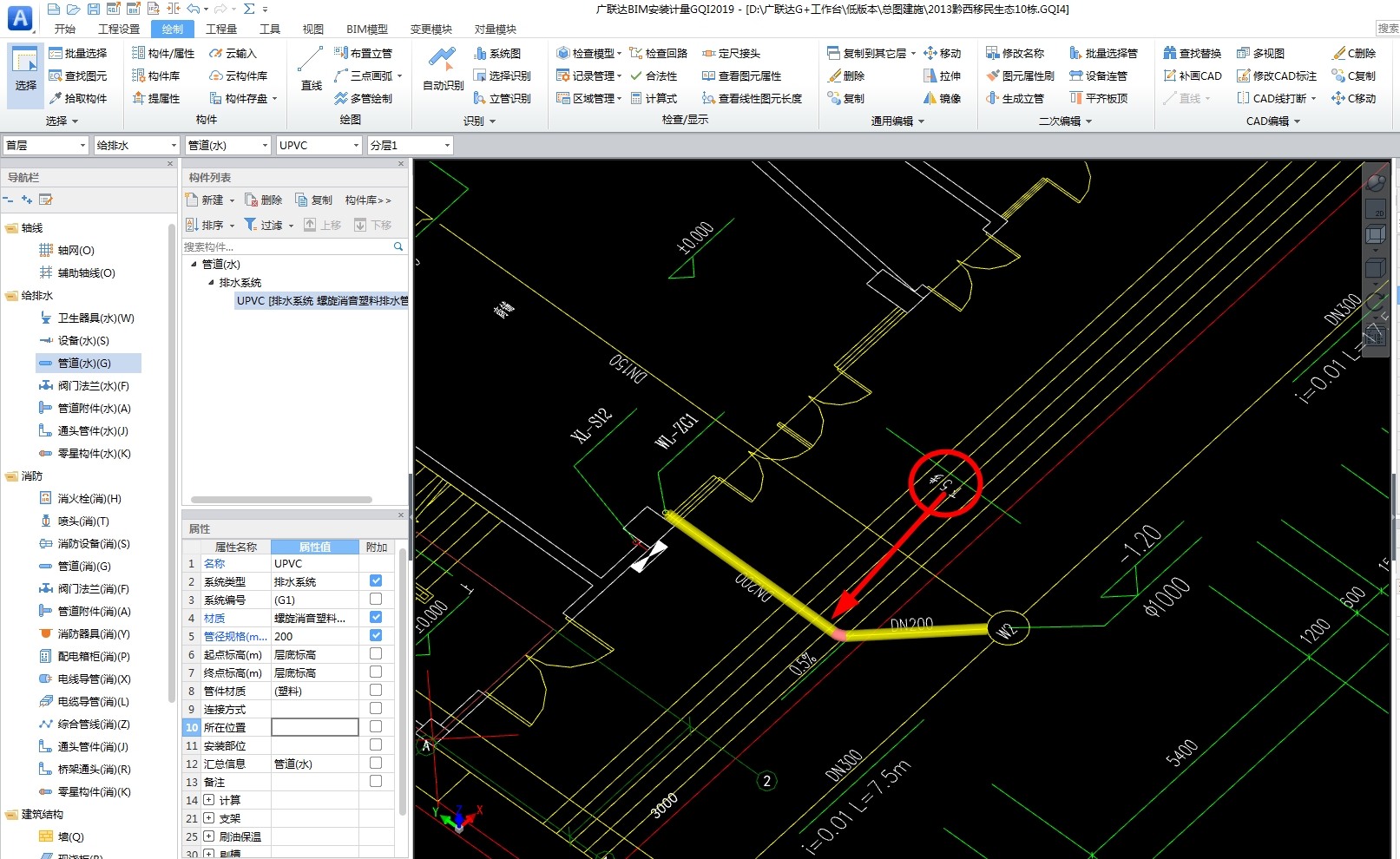Switch to 工程设置 tab
1400x859 pixels.
[119, 29]
